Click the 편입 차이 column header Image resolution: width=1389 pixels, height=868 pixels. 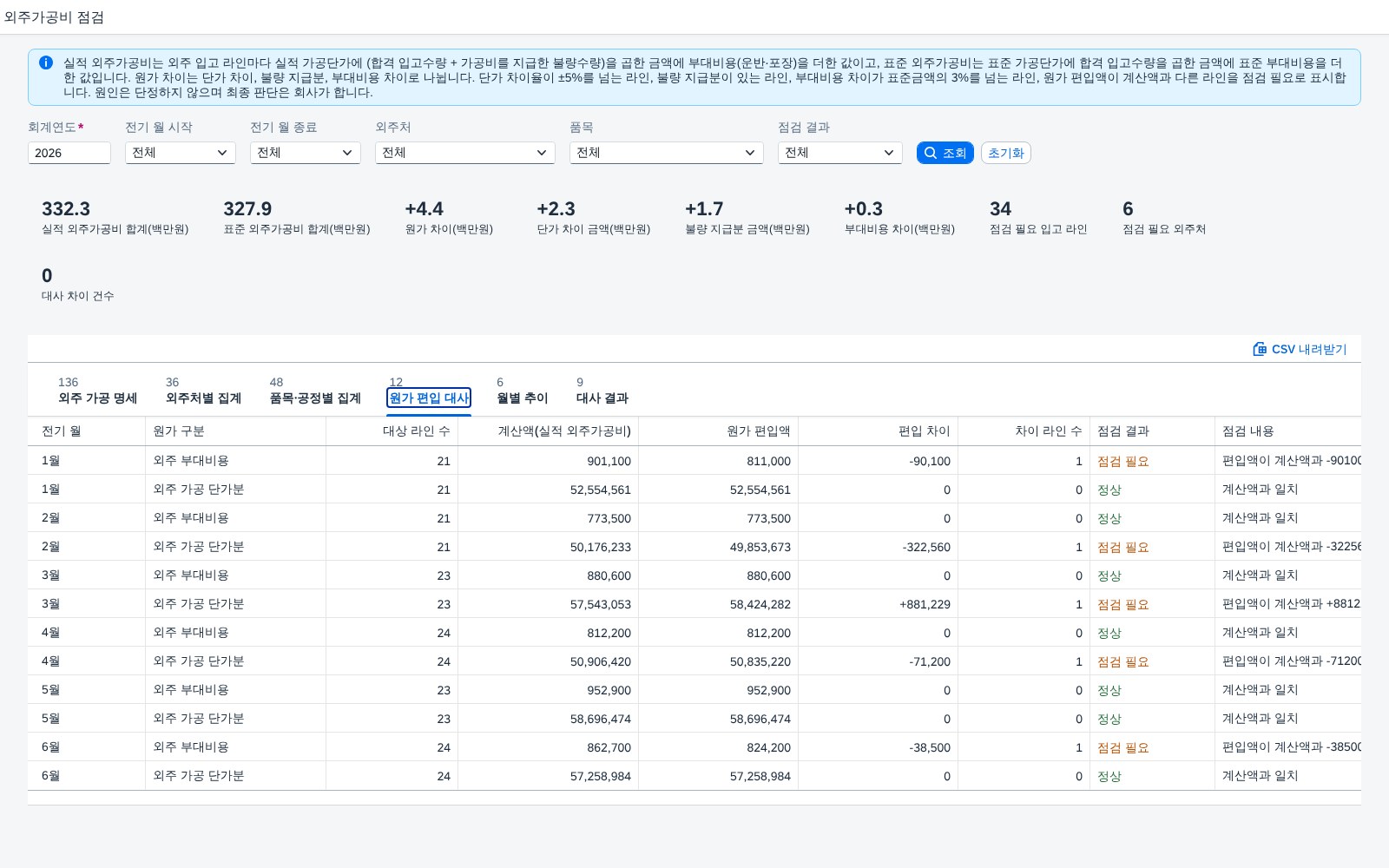click(x=879, y=431)
